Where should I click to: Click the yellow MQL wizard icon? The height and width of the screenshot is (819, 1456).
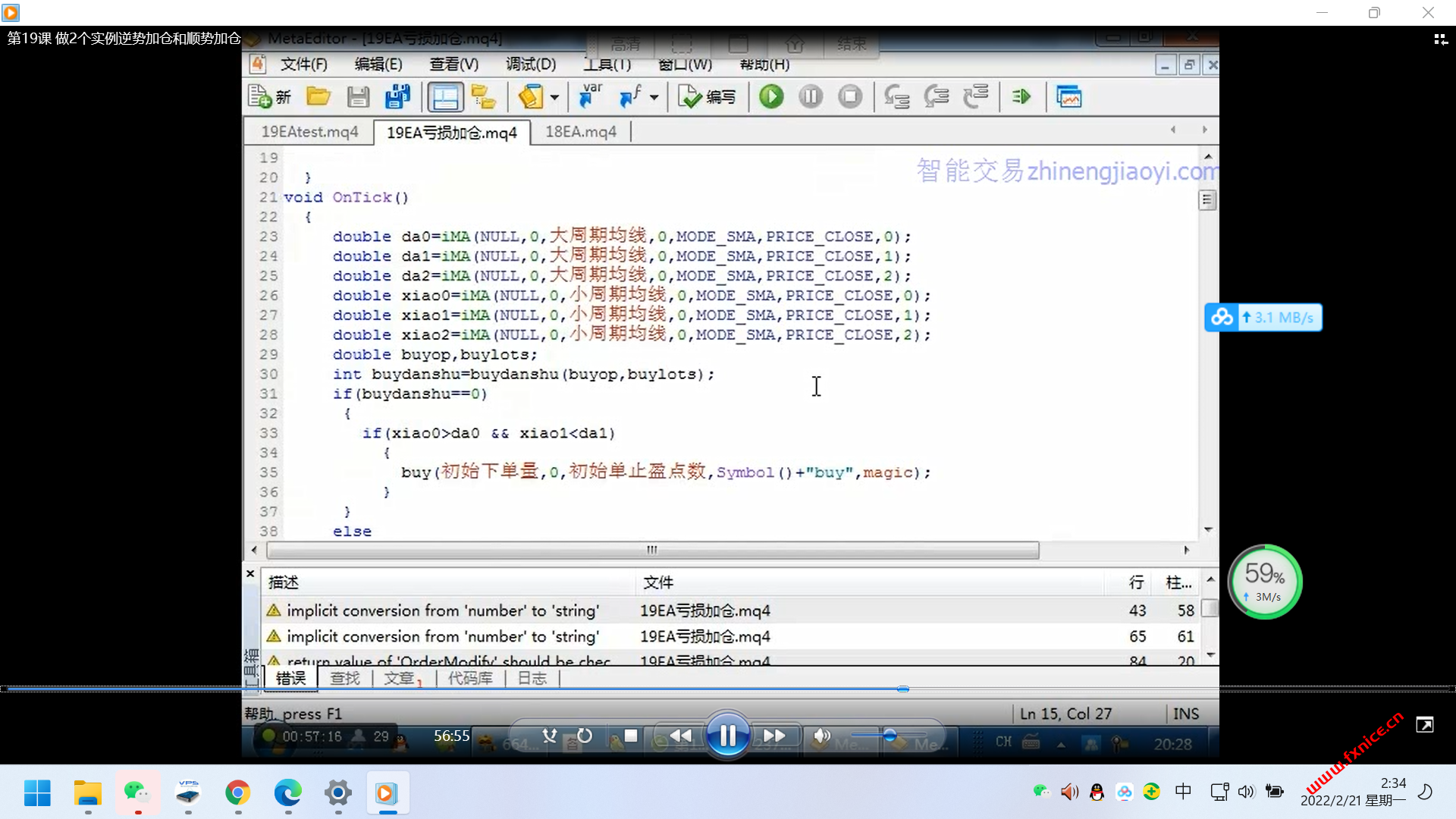point(531,97)
